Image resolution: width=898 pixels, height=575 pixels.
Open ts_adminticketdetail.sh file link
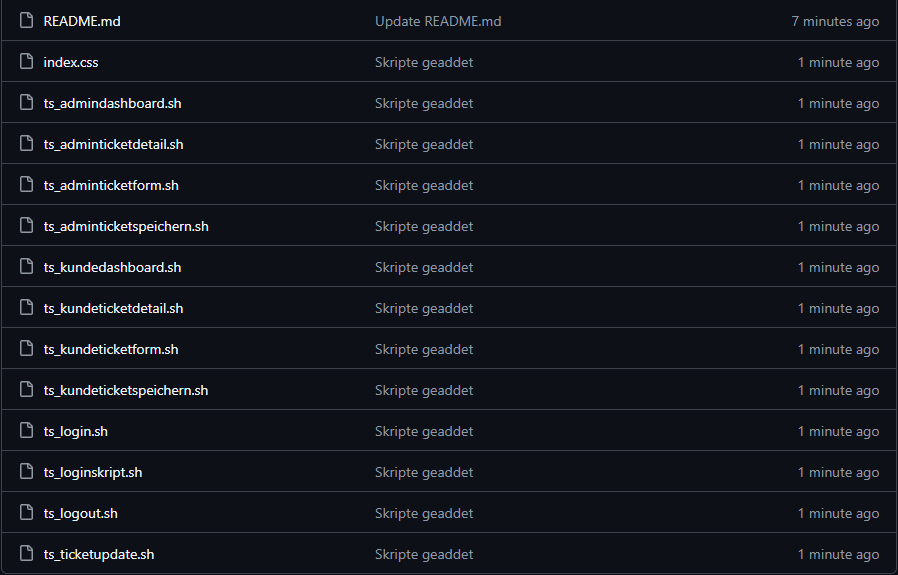point(113,144)
